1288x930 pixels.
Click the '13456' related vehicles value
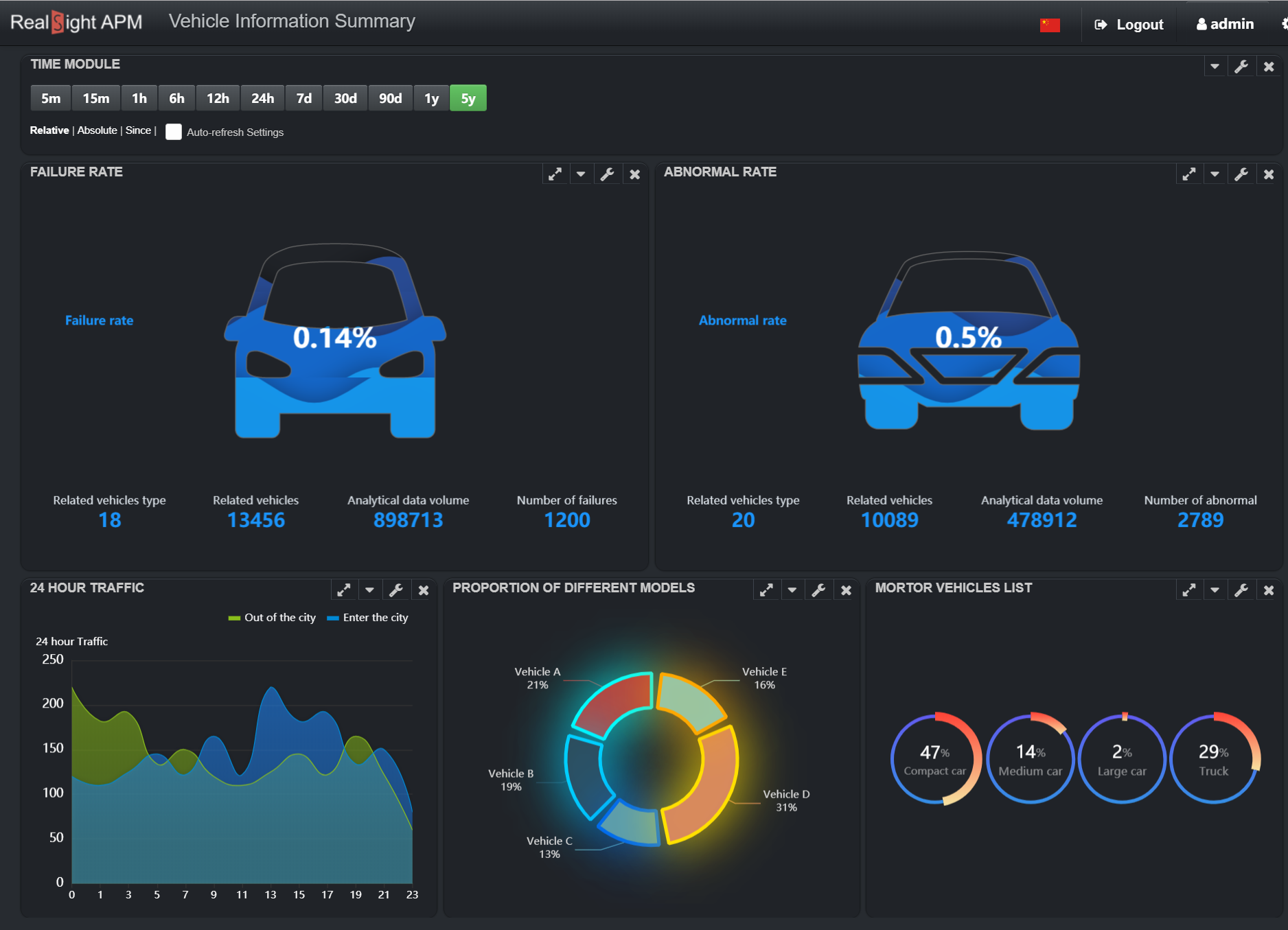pyautogui.click(x=255, y=520)
